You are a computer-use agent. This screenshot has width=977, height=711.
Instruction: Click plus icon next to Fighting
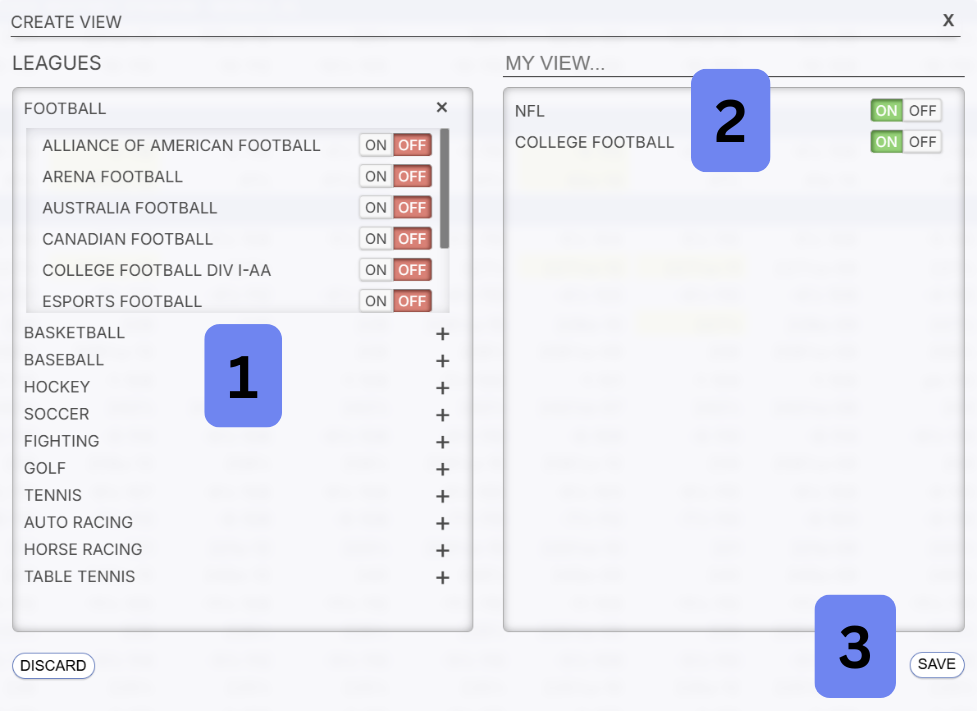point(442,442)
